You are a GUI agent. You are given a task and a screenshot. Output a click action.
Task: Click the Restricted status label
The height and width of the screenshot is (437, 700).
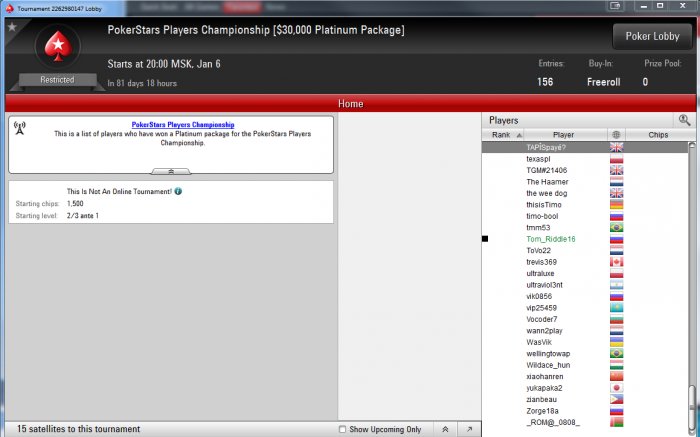tap(57, 80)
